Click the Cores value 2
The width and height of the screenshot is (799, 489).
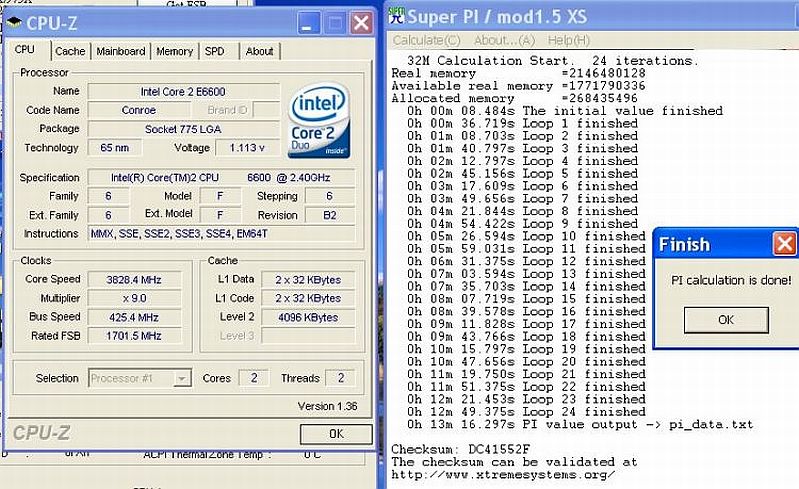(254, 378)
